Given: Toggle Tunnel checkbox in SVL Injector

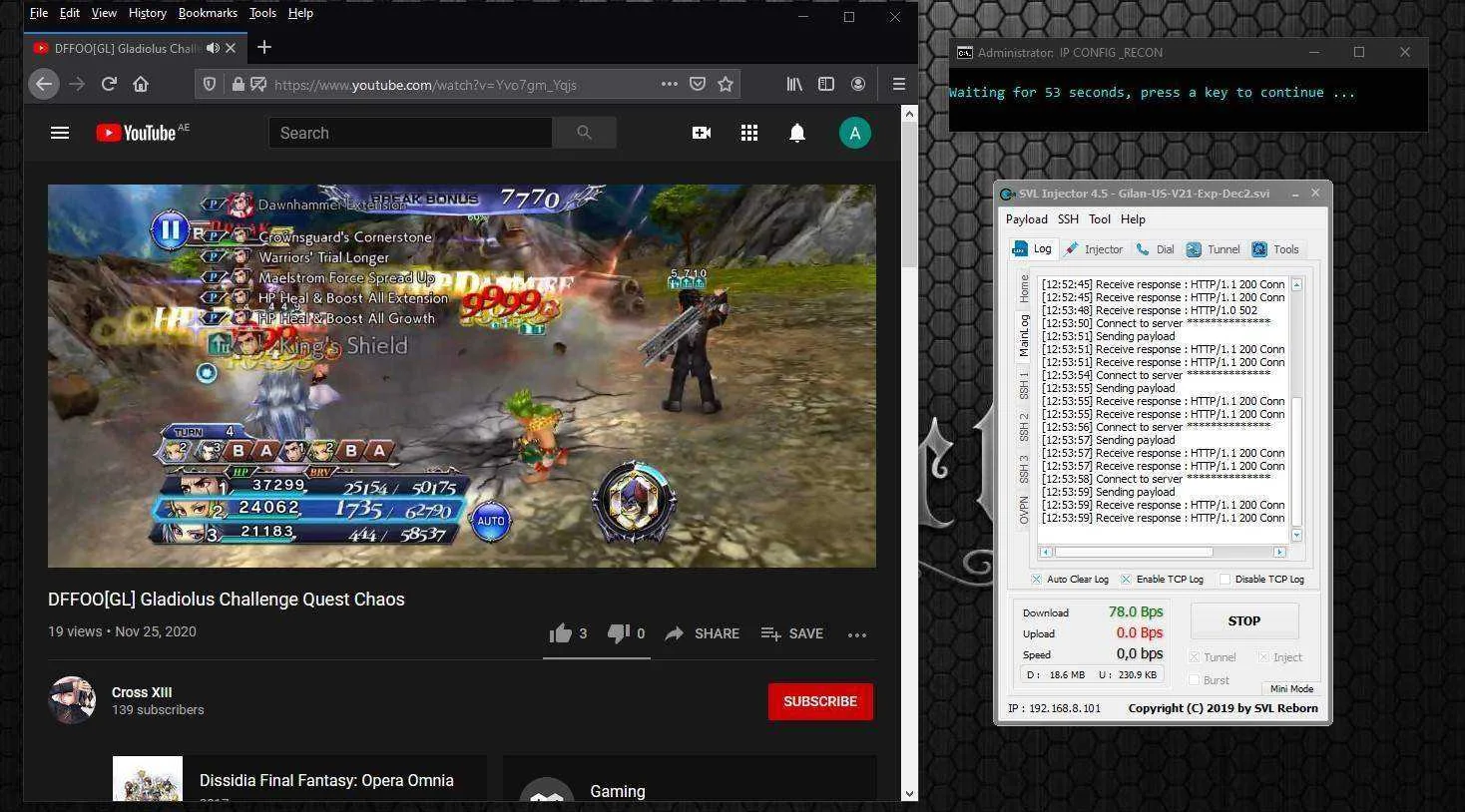Looking at the screenshot, I should click(x=1194, y=657).
